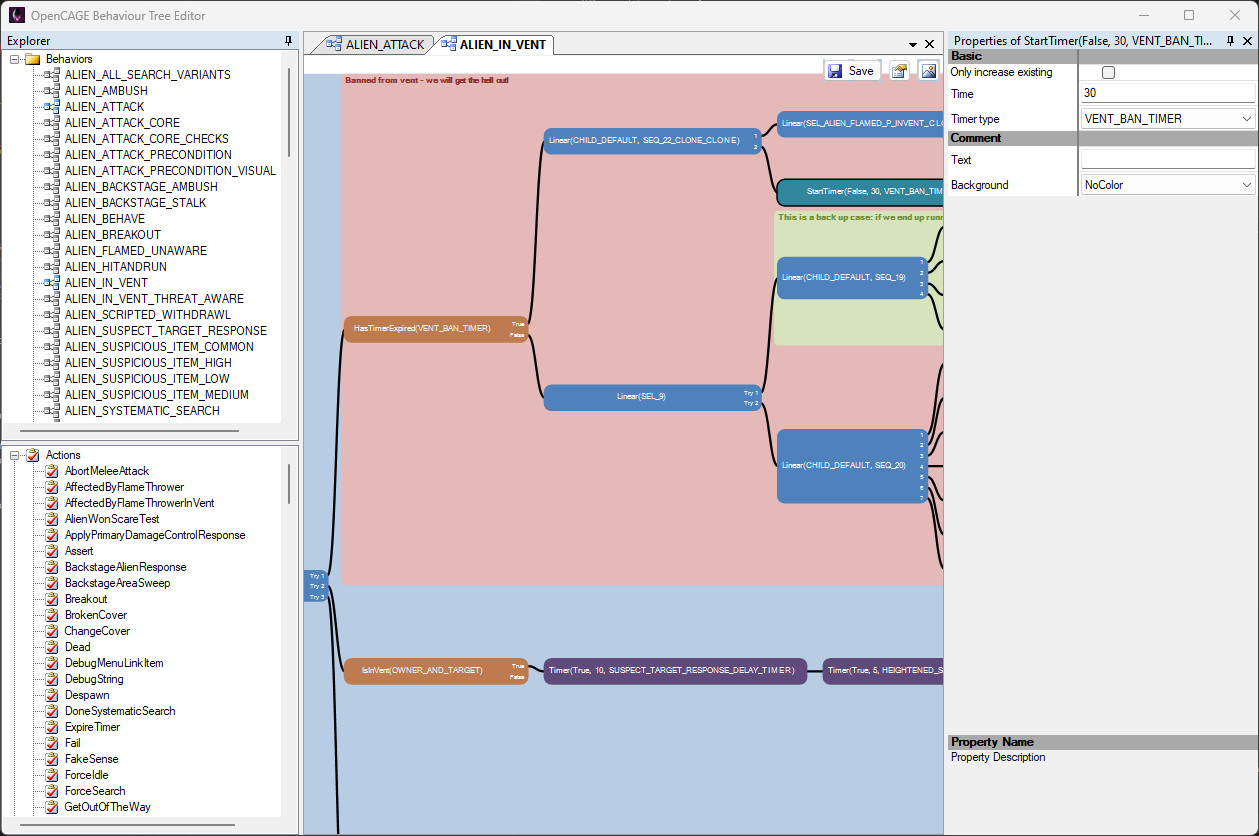Click the Time input field
Screen dimensions: 1259x836
(x=1168, y=93)
